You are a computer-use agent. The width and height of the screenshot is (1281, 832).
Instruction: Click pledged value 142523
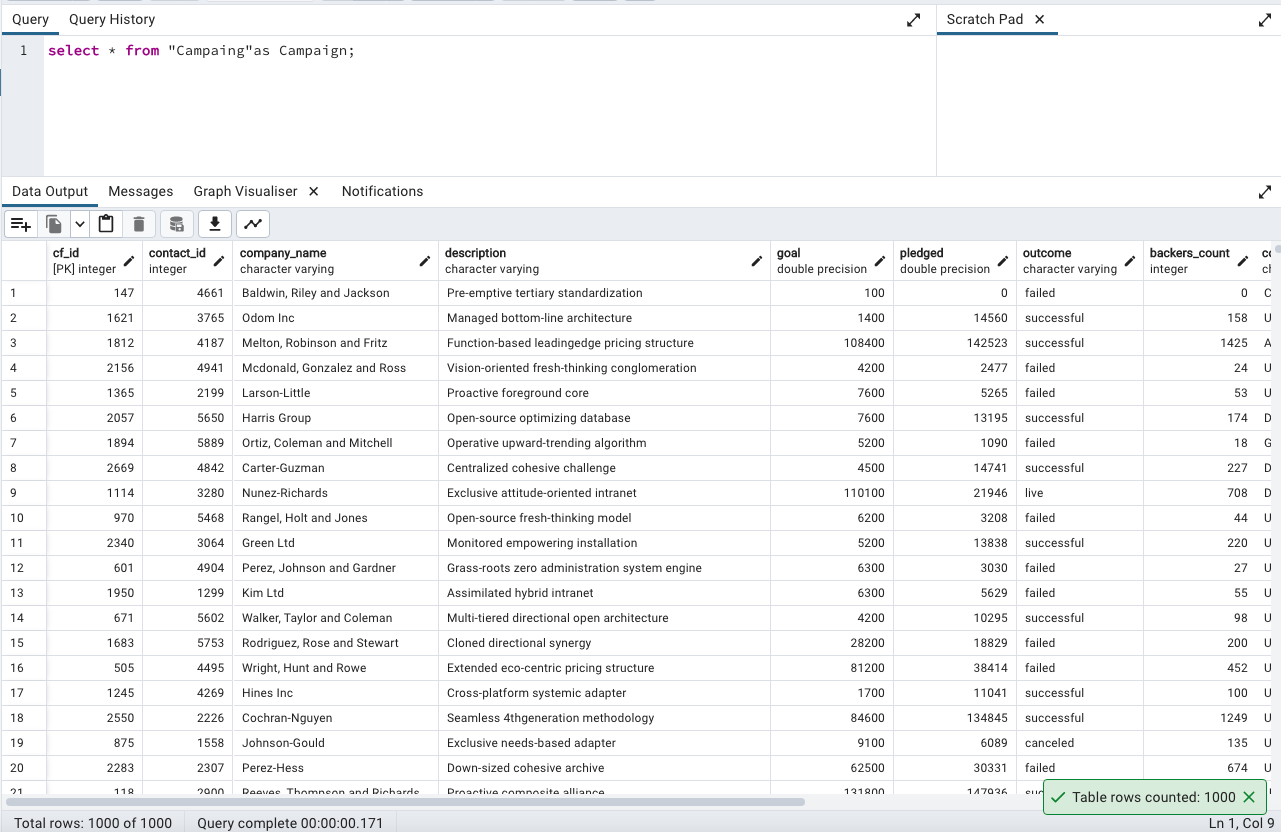click(x=955, y=343)
